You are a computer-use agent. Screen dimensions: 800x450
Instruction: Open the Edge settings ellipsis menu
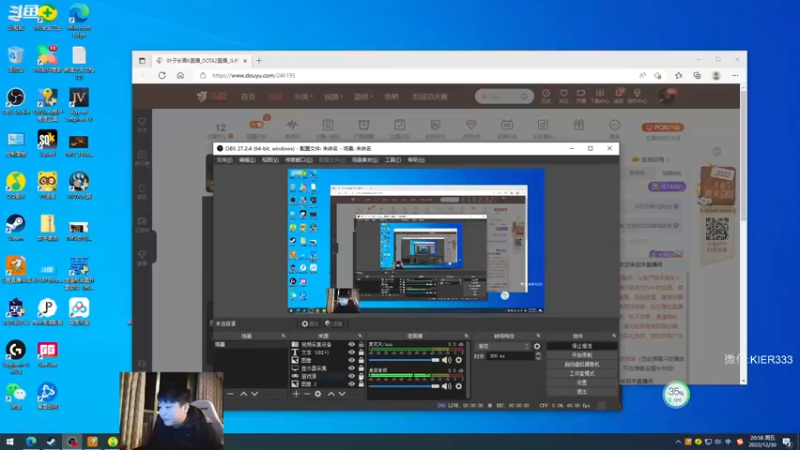735,76
